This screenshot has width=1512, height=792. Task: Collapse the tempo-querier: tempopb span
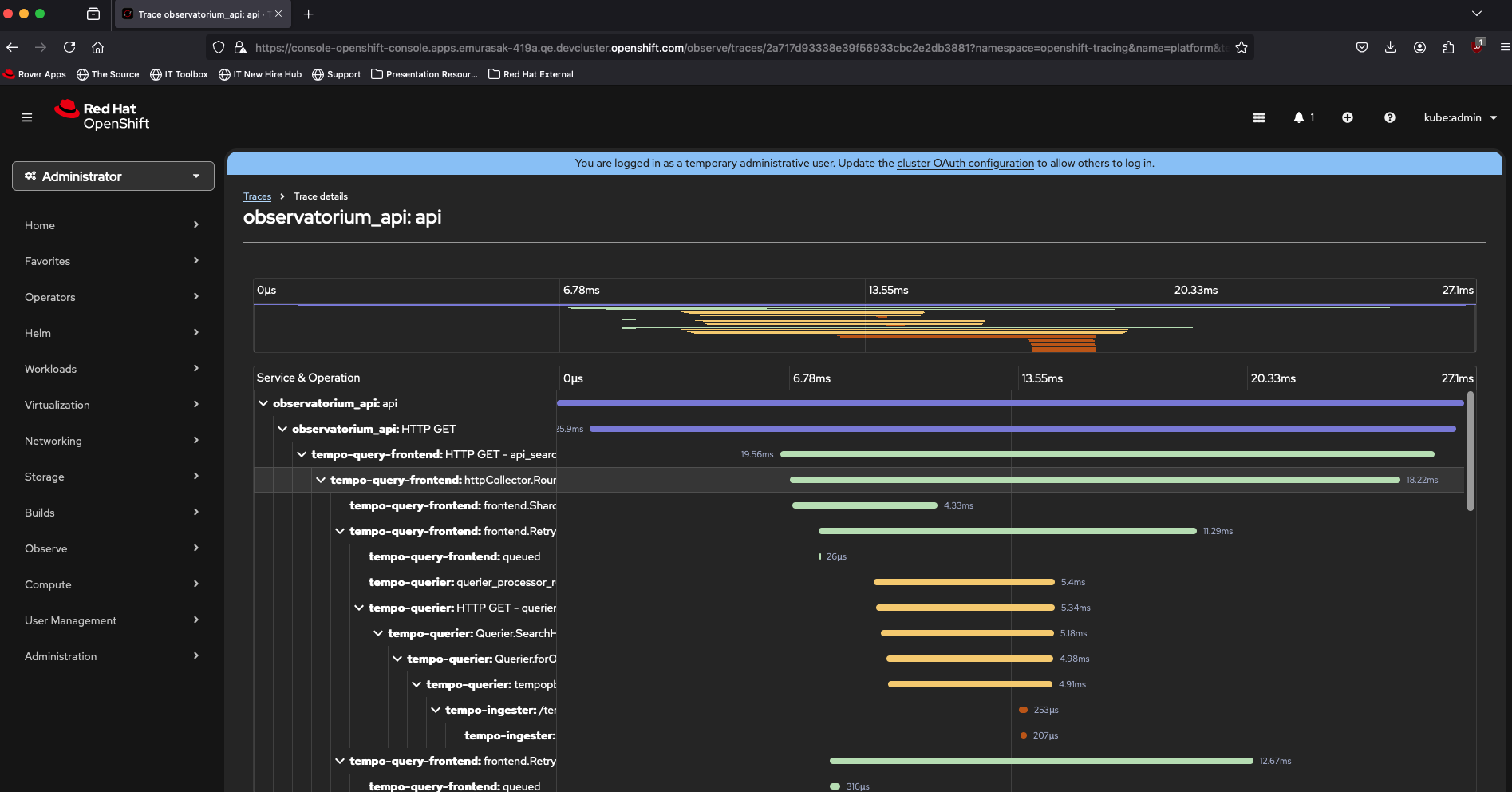(x=416, y=684)
